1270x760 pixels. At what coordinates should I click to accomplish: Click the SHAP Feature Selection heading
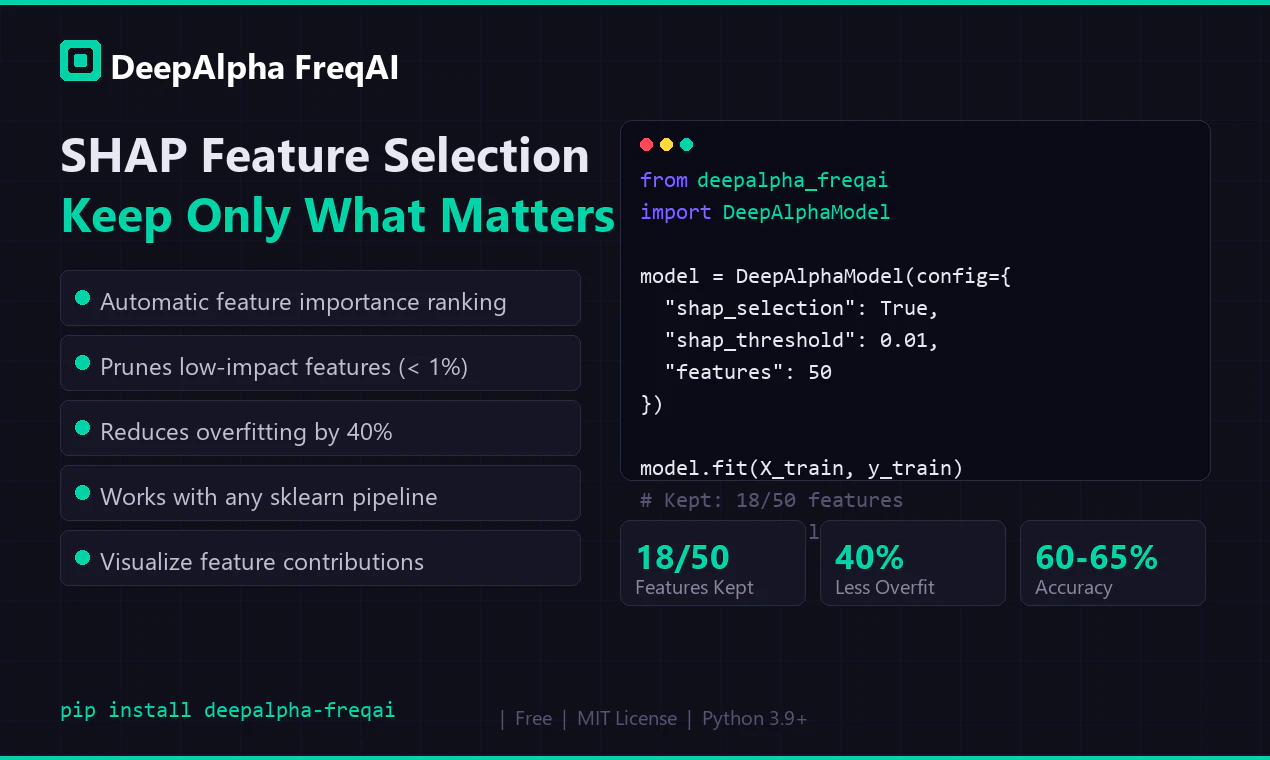(325, 157)
